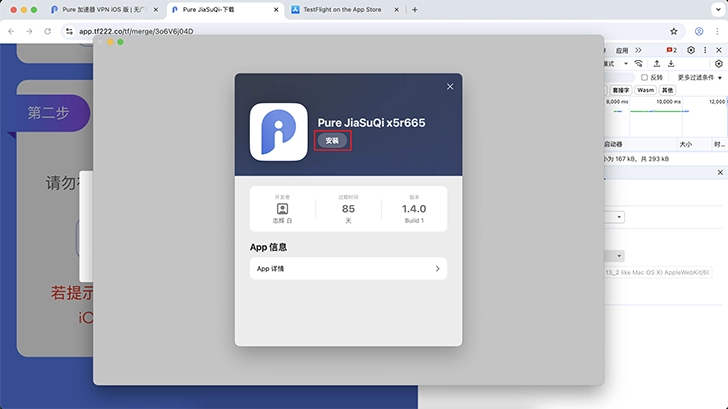
Task: Open the 应用 DevTools tab
Action: (x=622, y=50)
